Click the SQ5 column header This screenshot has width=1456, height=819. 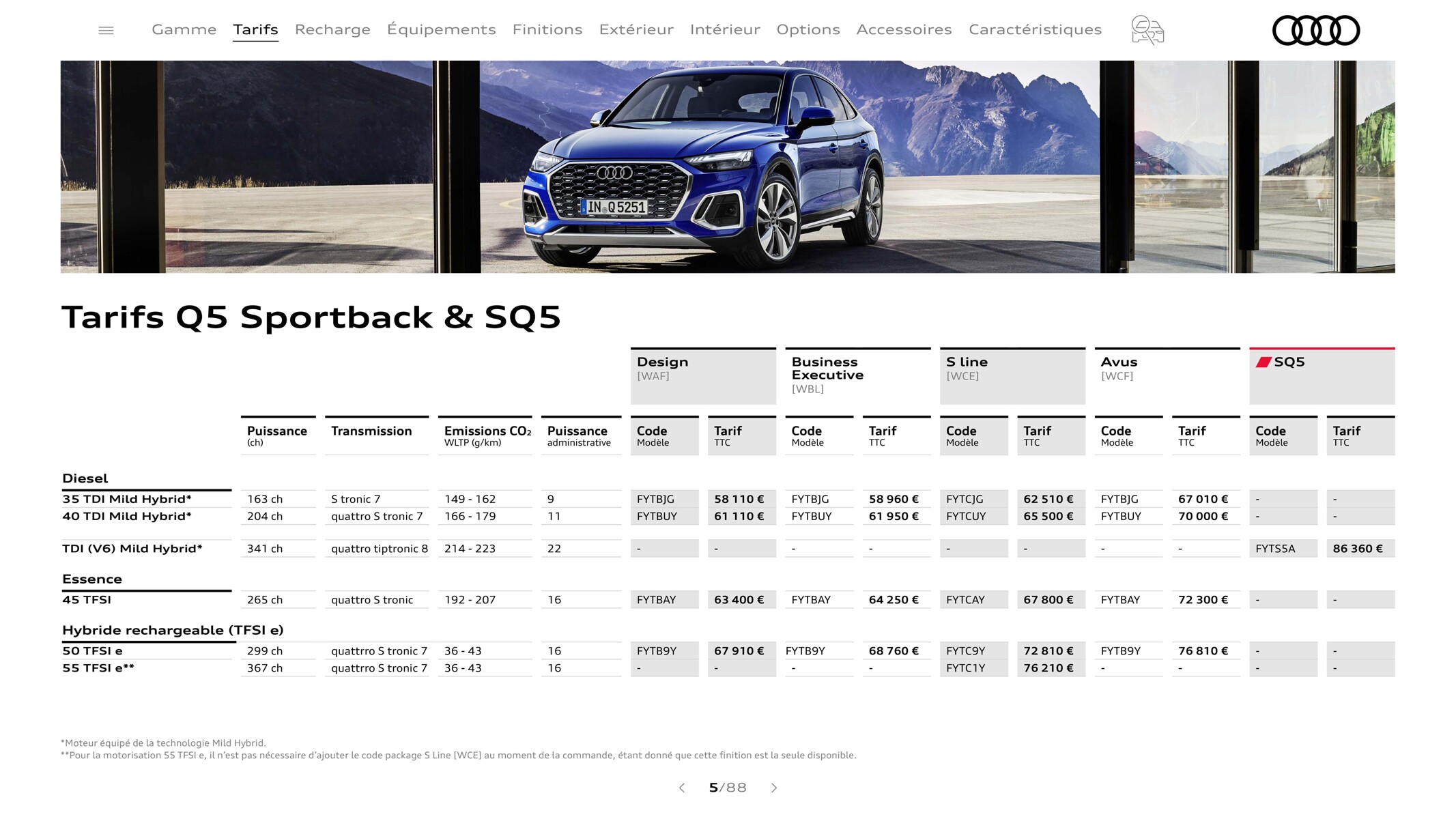pos(1322,376)
